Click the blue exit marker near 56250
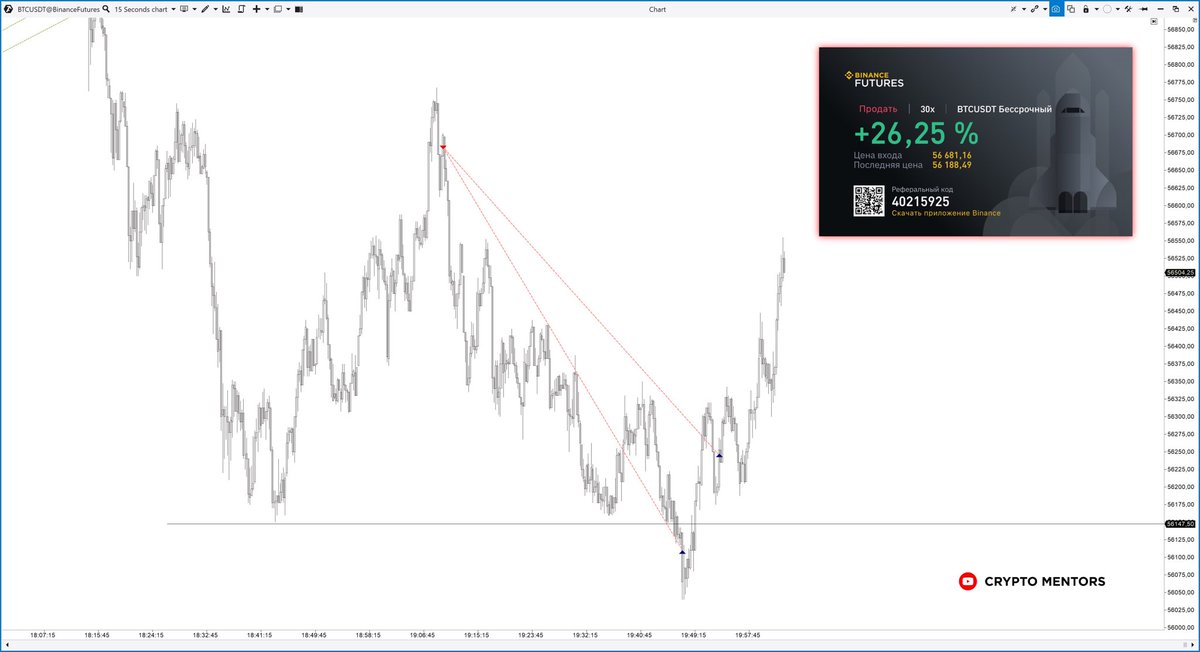The image size is (1200, 652). click(x=719, y=455)
